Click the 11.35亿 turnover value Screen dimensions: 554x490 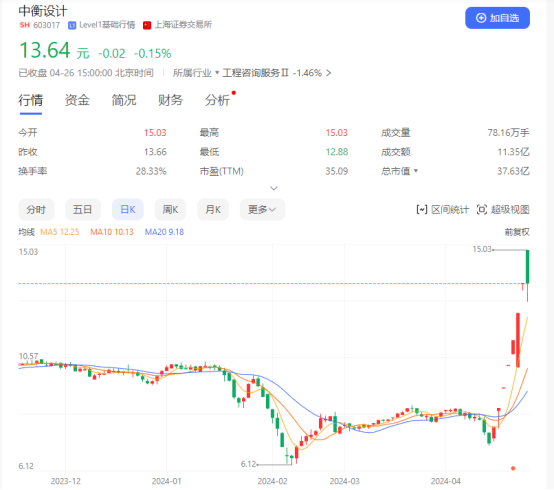pyautogui.click(x=513, y=152)
